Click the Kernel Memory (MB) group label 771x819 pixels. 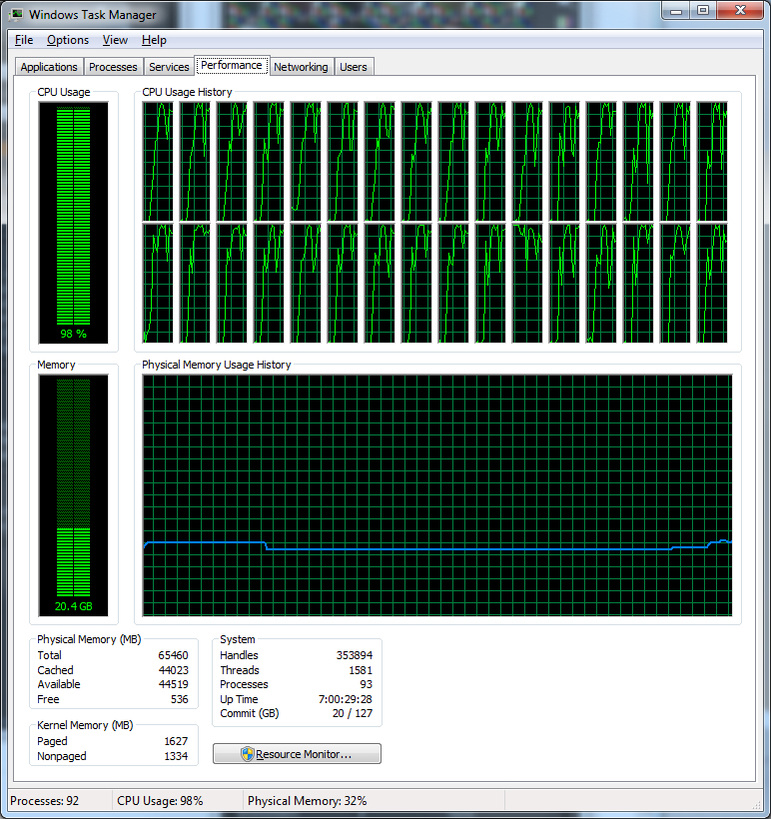85,725
